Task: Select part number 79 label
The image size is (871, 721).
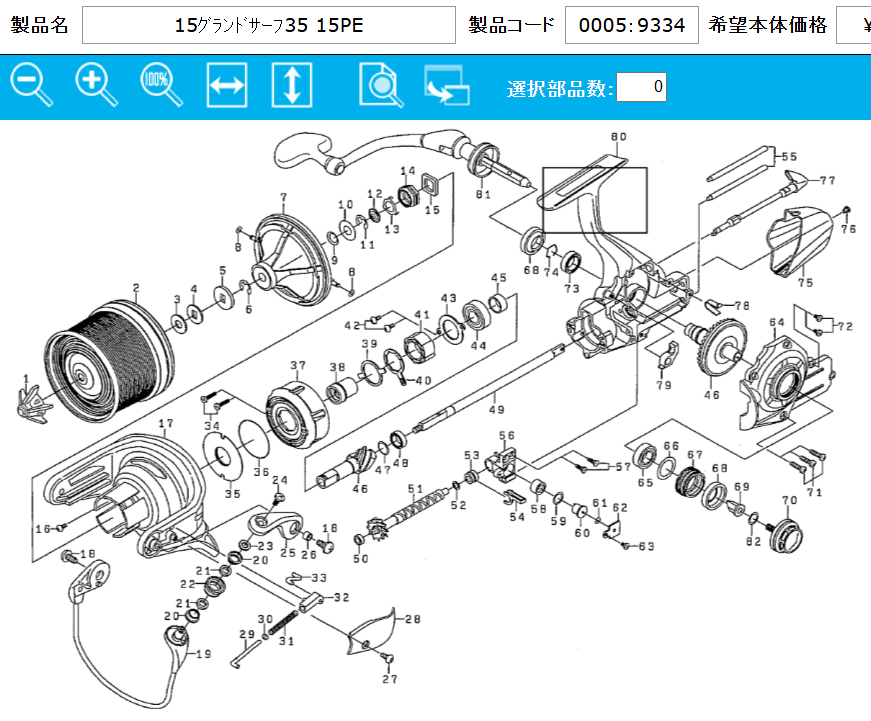Action: pyautogui.click(x=664, y=384)
